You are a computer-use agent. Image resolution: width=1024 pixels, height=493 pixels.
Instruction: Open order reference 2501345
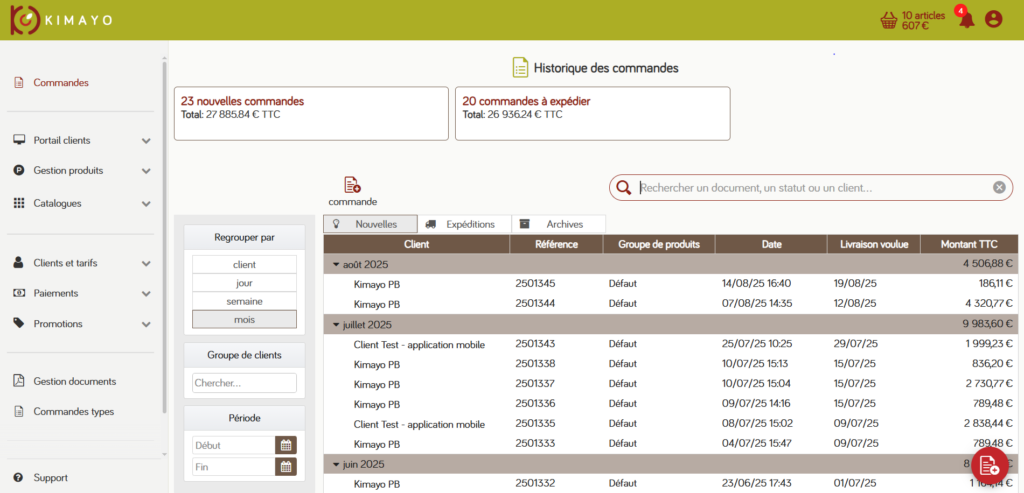536,283
